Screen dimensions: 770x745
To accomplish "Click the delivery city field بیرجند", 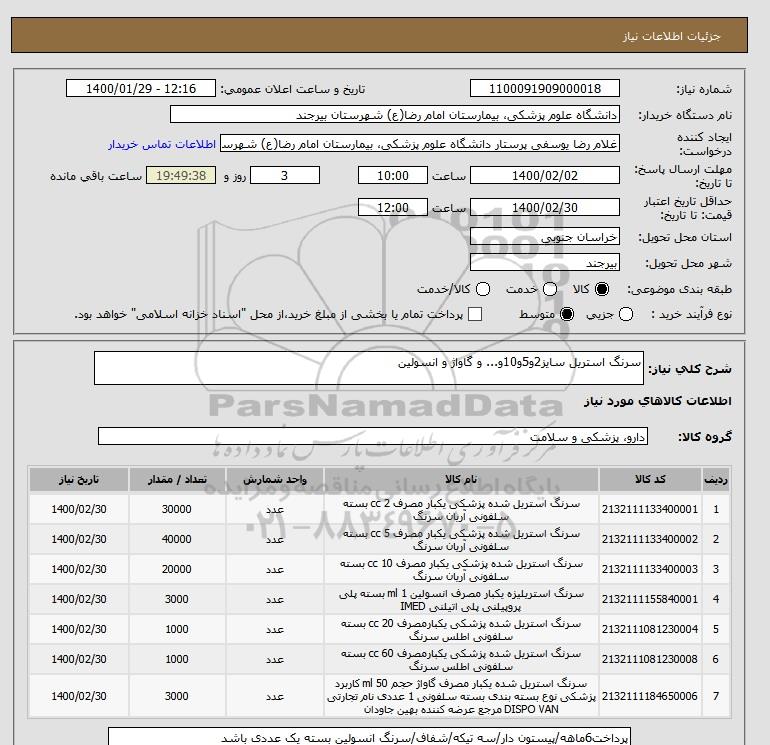I will click(545, 263).
